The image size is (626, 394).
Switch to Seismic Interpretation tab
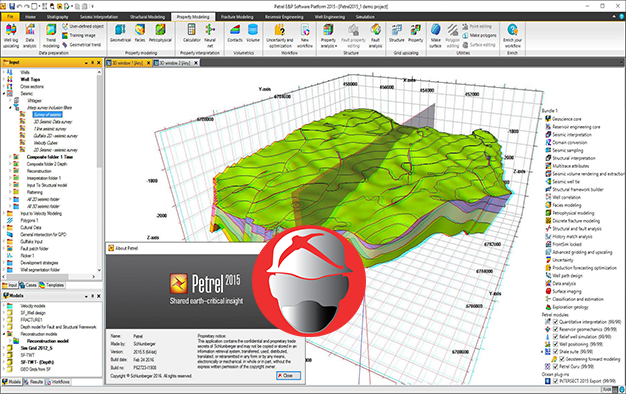tap(99, 17)
